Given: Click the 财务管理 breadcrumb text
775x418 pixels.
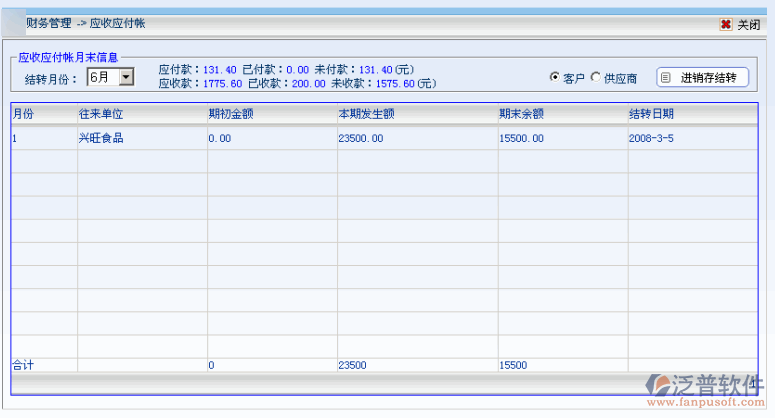Looking at the screenshot, I should tap(49, 22).
